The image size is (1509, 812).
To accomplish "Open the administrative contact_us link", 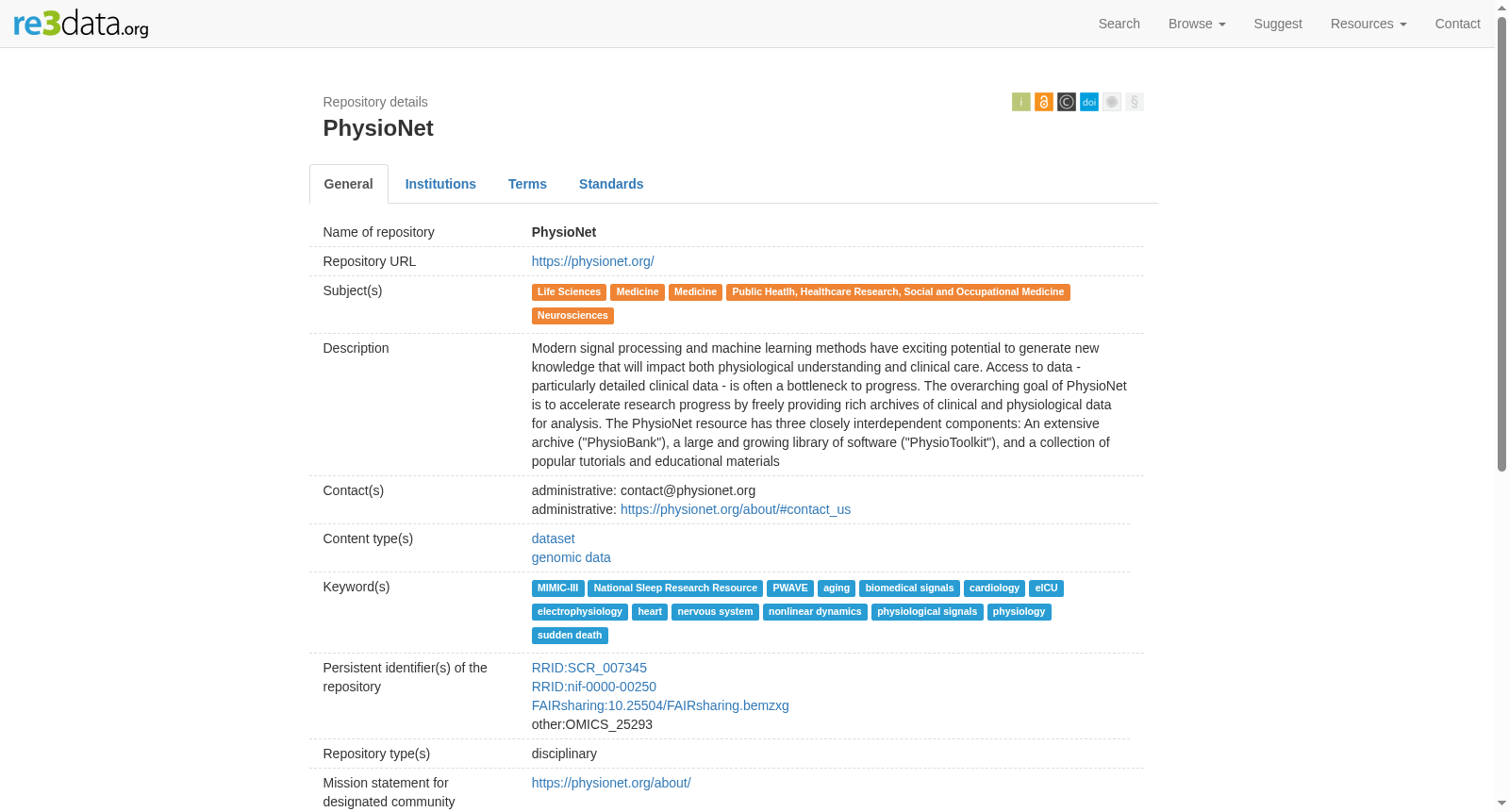I will [736, 509].
